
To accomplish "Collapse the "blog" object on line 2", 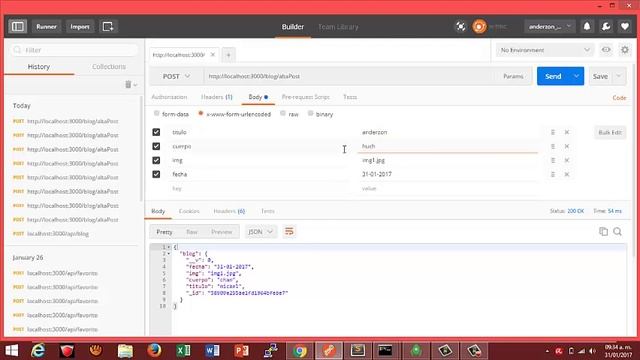I will tap(169, 254).
